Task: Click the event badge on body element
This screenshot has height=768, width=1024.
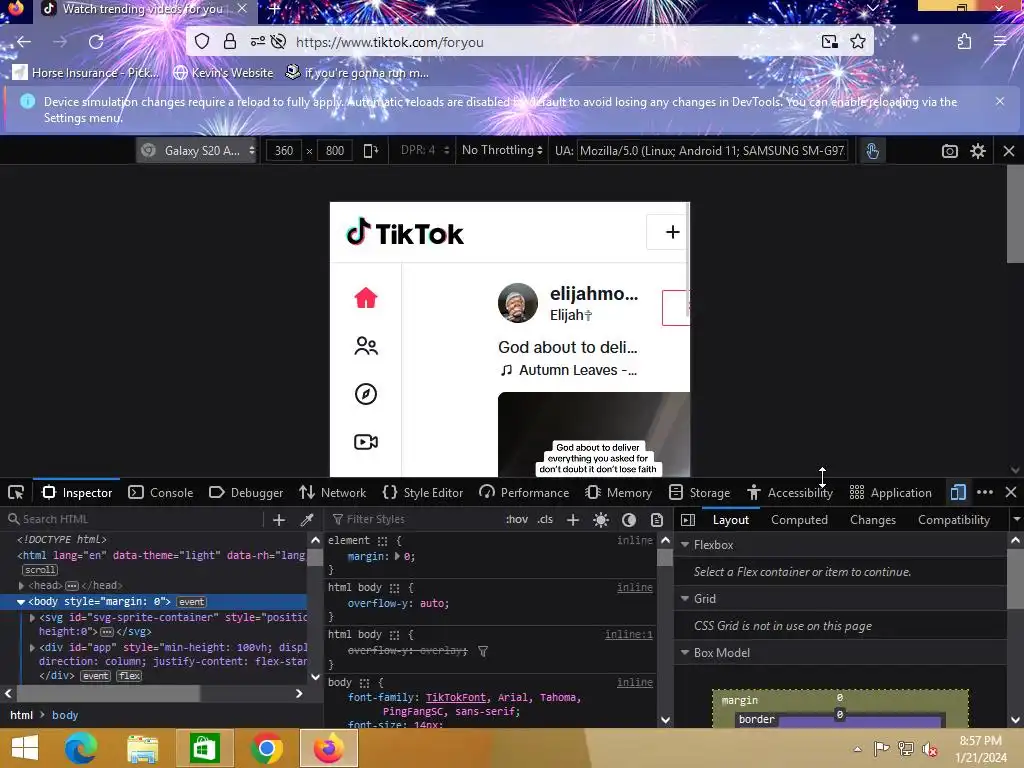Action: click(x=191, y=602)
